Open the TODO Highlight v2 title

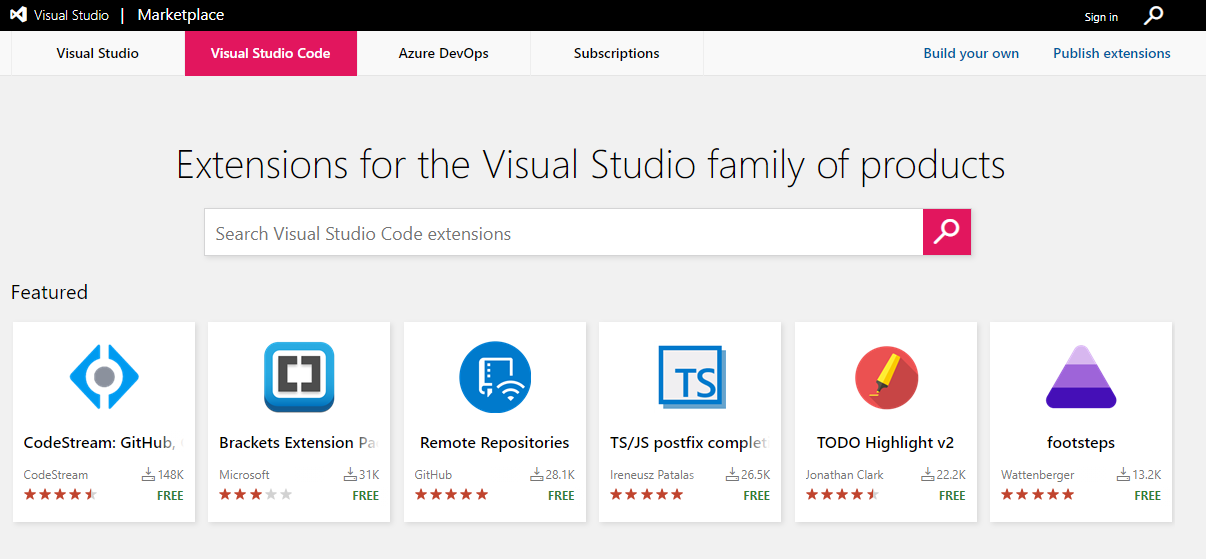tap(886, 442)
